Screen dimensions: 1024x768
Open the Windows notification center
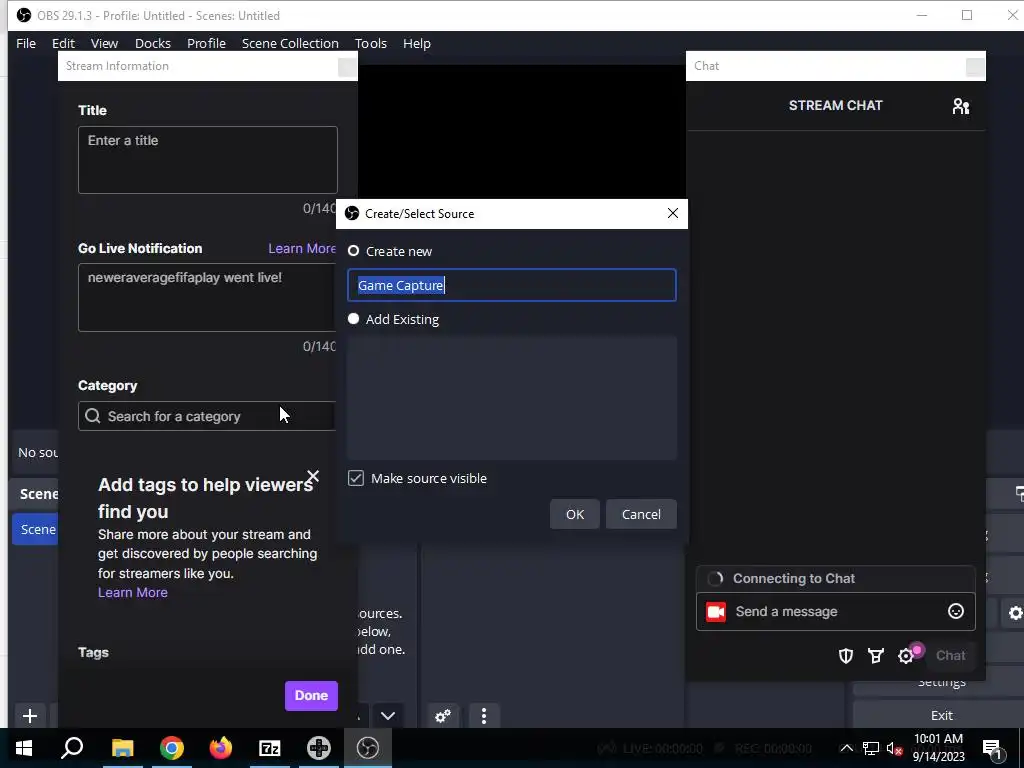click(992, 748)
